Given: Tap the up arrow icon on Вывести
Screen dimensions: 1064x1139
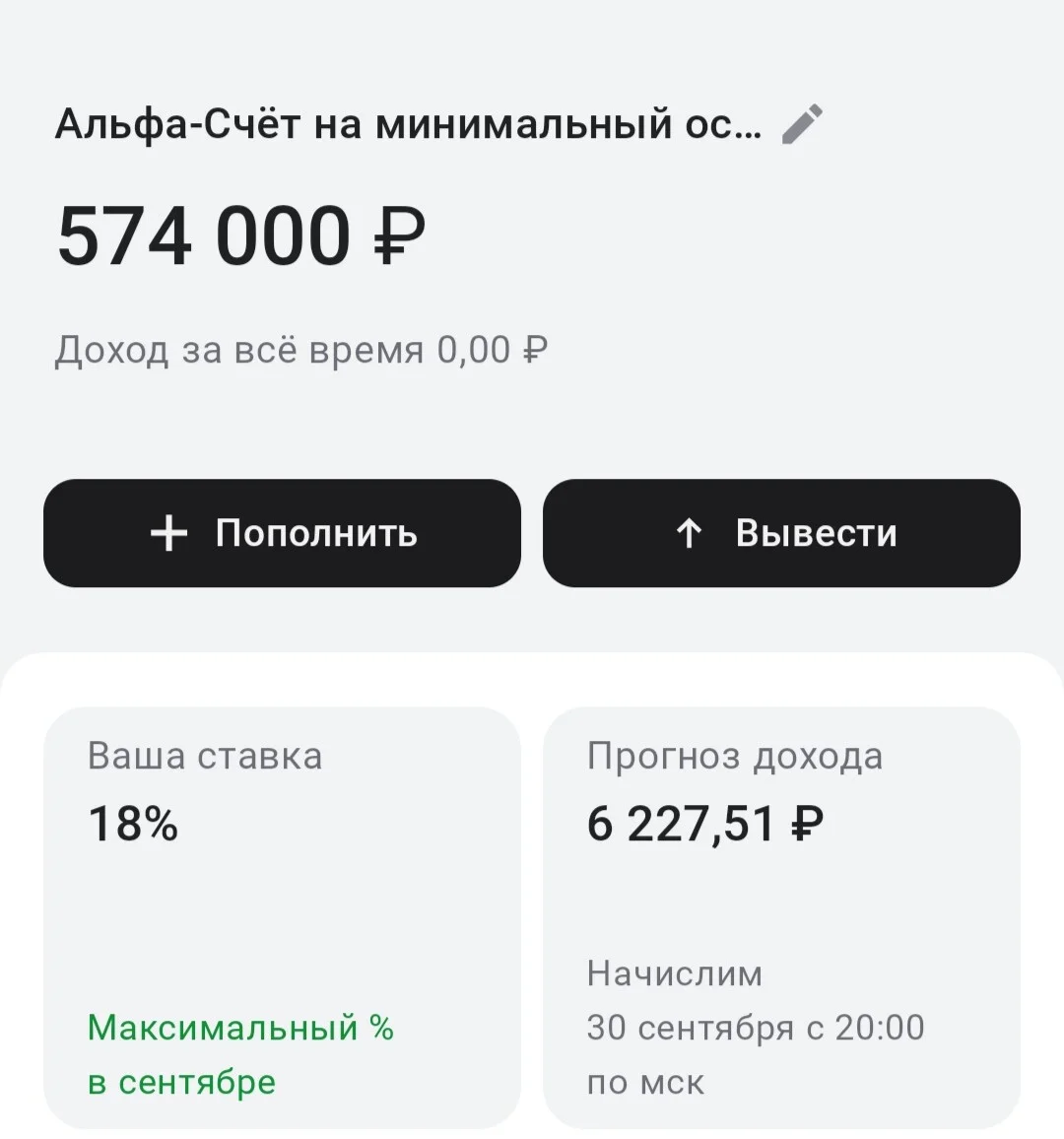Looking at the screenshot, I should click(x=689, y=533).
